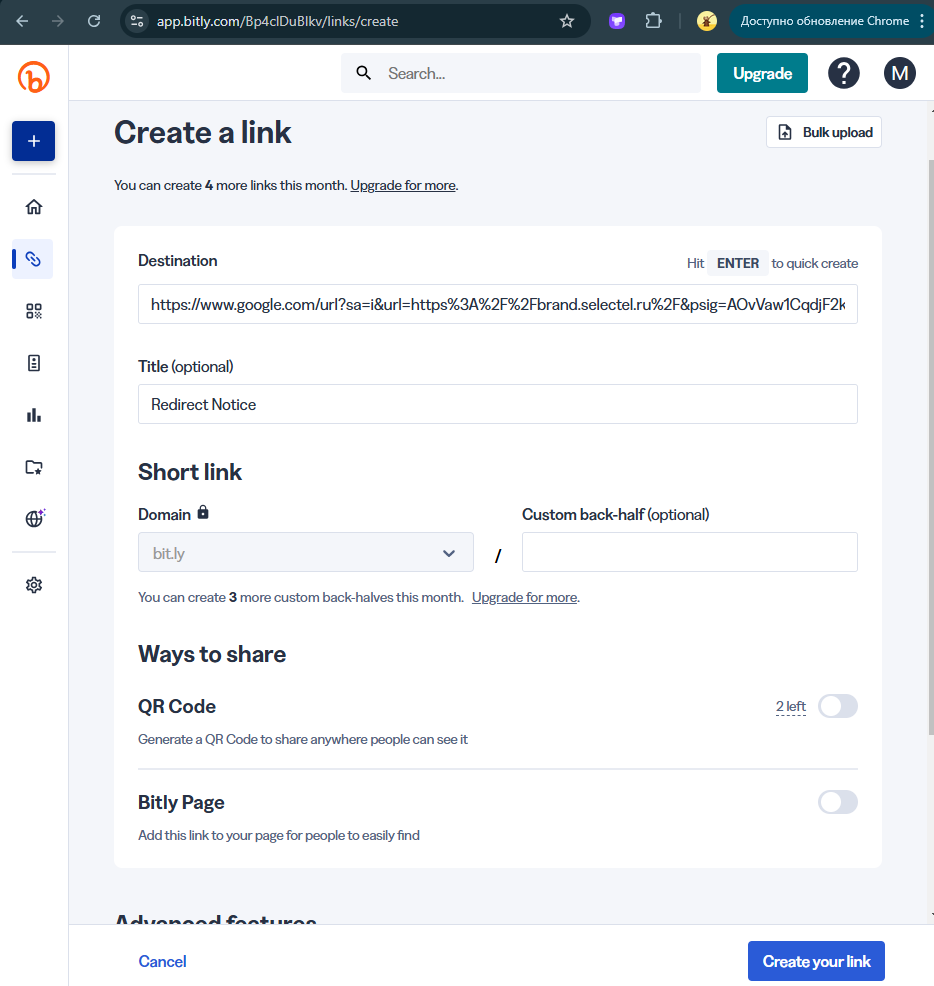Expand the bit.ly Domain dropdown
This screenshot has width=934, height=986.
click(x=306, y=553)
